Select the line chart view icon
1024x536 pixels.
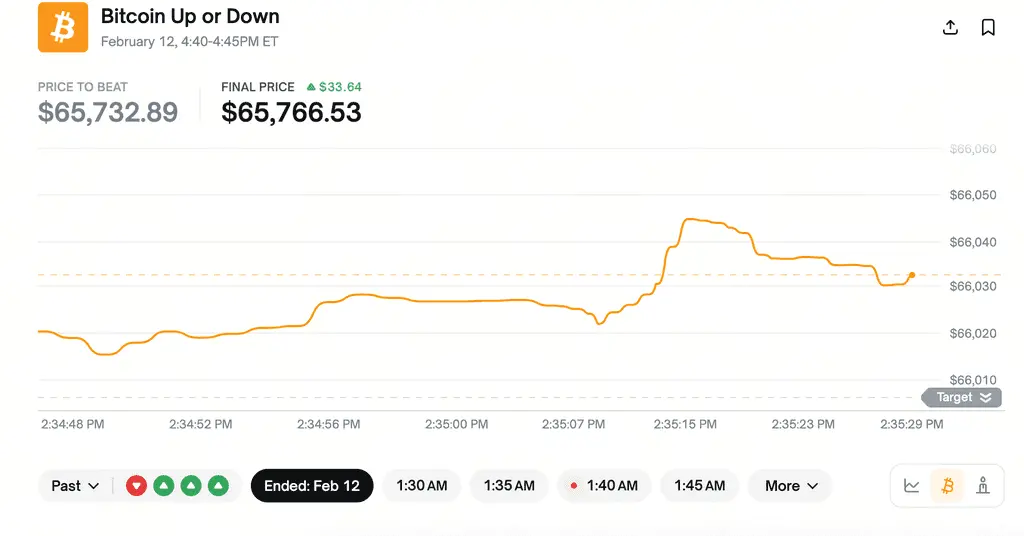point(912,486)
